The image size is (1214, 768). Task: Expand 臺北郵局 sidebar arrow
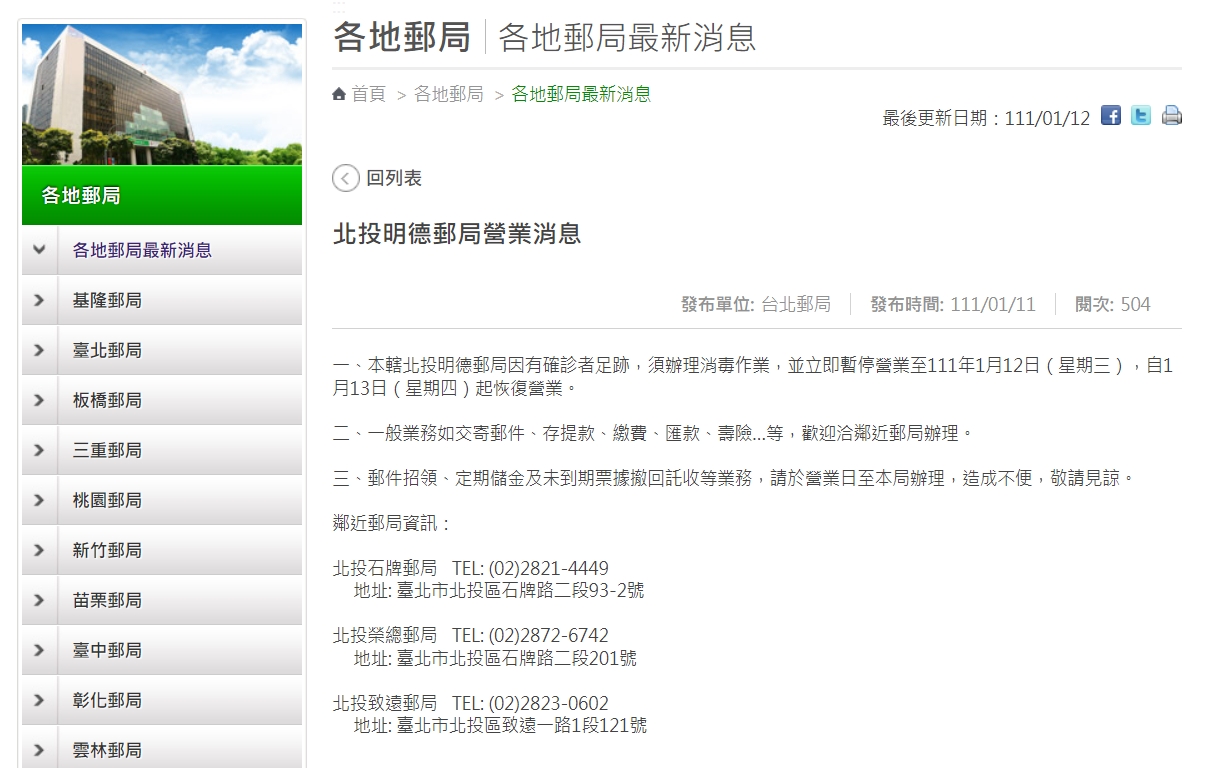(39, 350)
